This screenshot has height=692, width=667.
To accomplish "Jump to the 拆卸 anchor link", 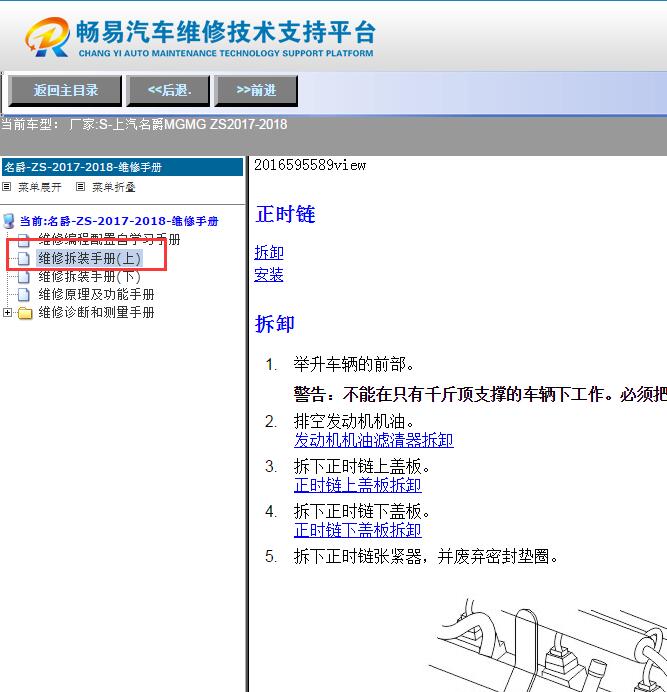I will coord(269,252).
